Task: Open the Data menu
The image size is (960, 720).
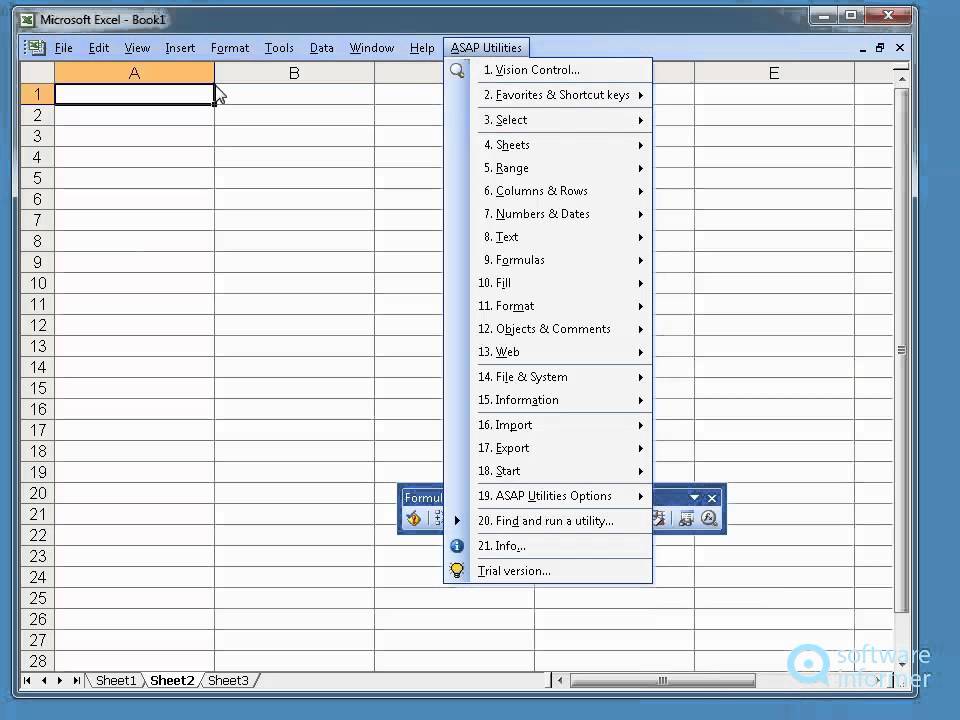Action: pos(321,48)
